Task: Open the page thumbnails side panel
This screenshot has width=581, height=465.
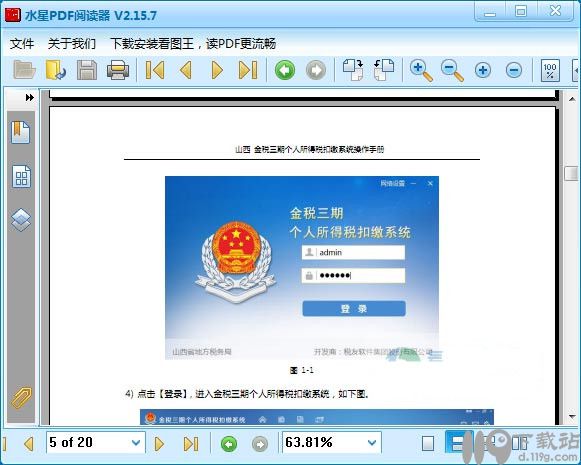Action: (21, 176)
